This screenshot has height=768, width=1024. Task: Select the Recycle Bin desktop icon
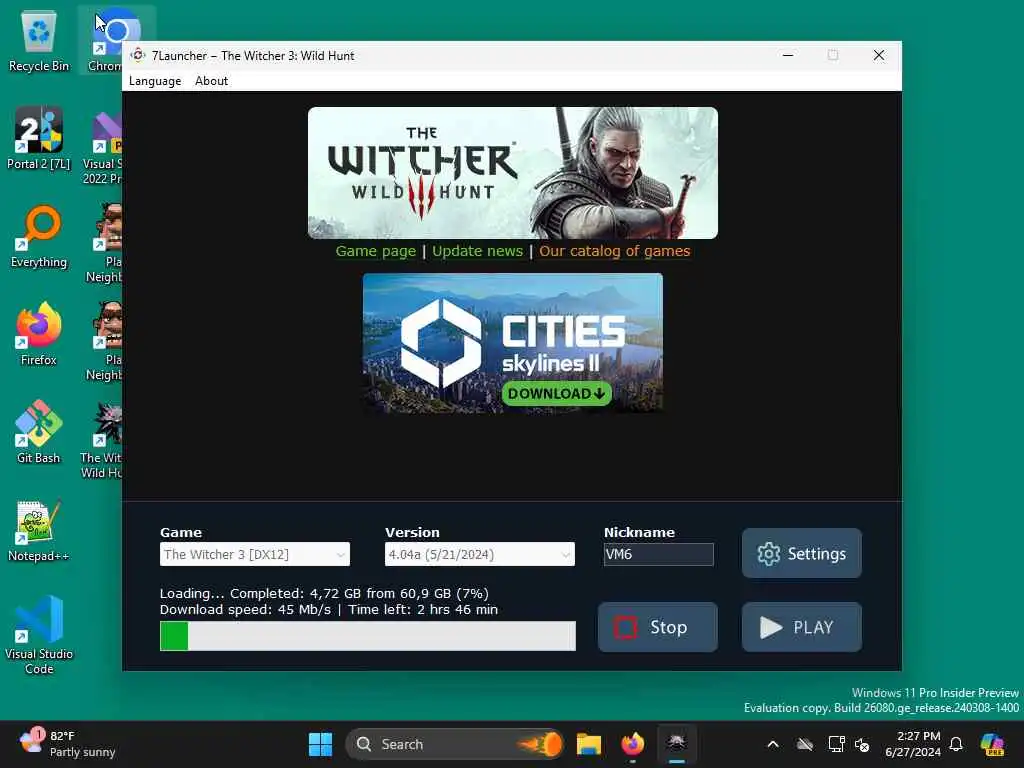39,40
